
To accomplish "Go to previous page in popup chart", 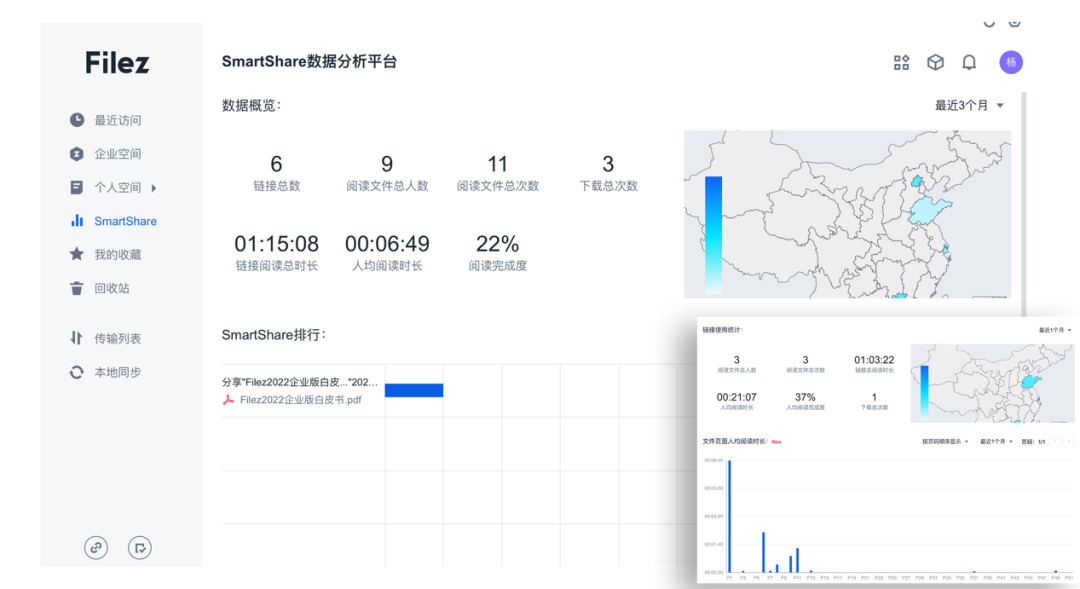I will tap(1055, 442).
